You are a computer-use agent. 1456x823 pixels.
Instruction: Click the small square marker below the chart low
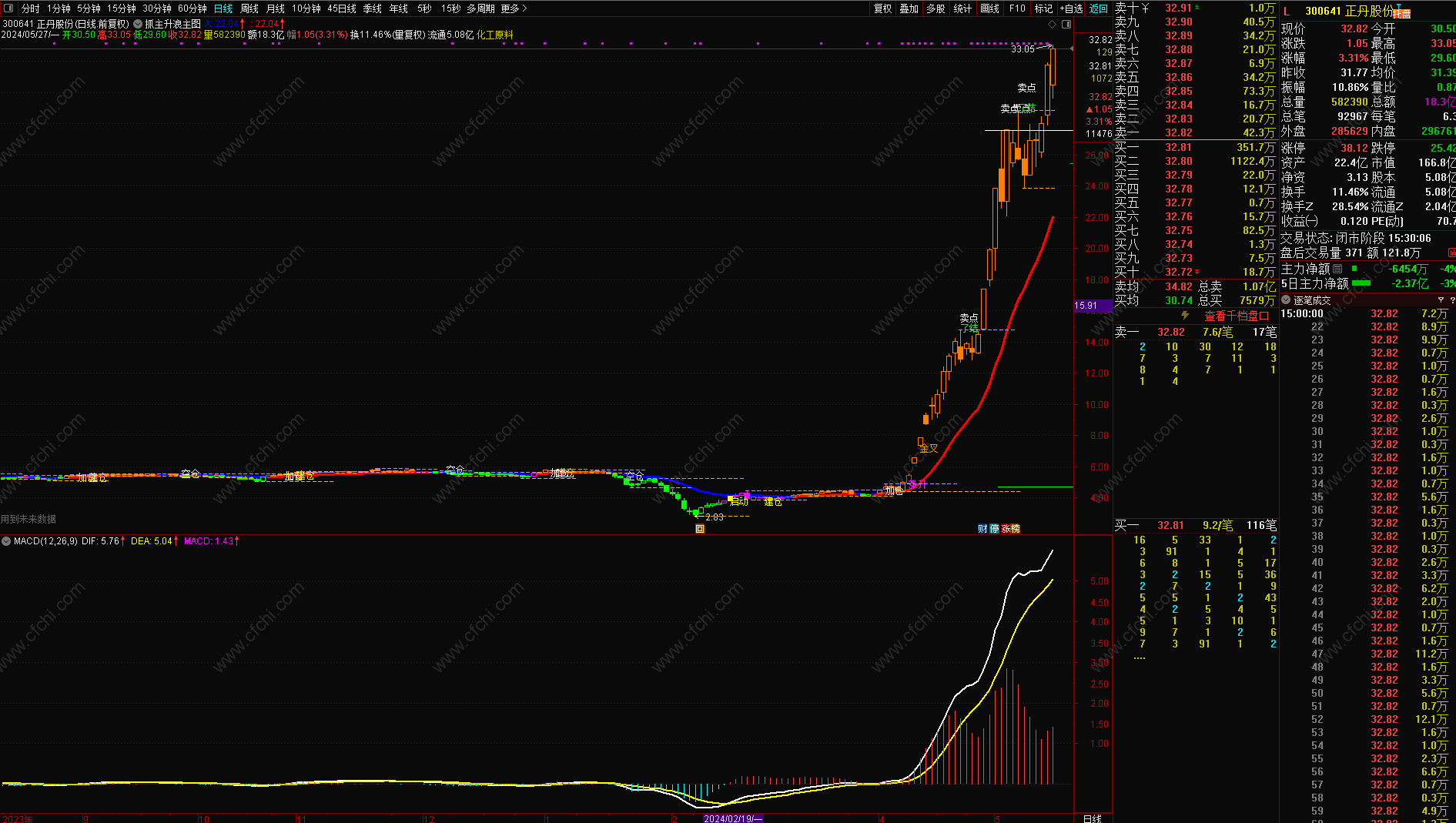(700, 529)
